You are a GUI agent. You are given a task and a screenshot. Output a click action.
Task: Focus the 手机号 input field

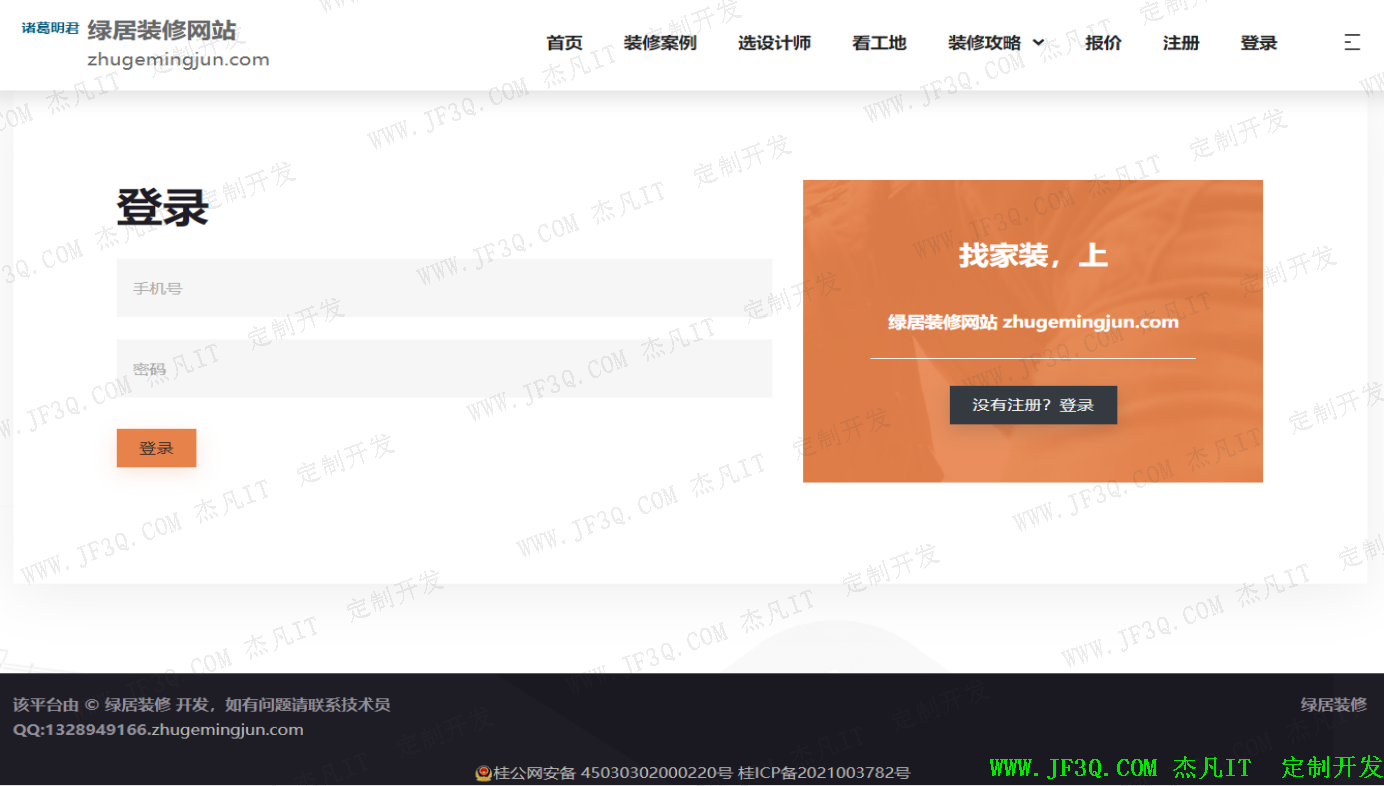pyautogui.click(x=444, y=288)
